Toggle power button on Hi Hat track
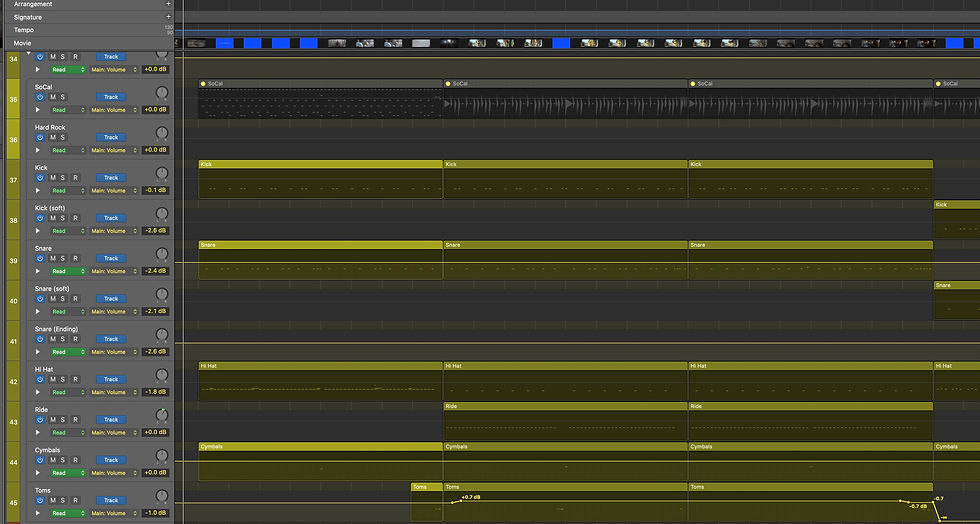The image size is (980, 524). [x=40, y=379]
